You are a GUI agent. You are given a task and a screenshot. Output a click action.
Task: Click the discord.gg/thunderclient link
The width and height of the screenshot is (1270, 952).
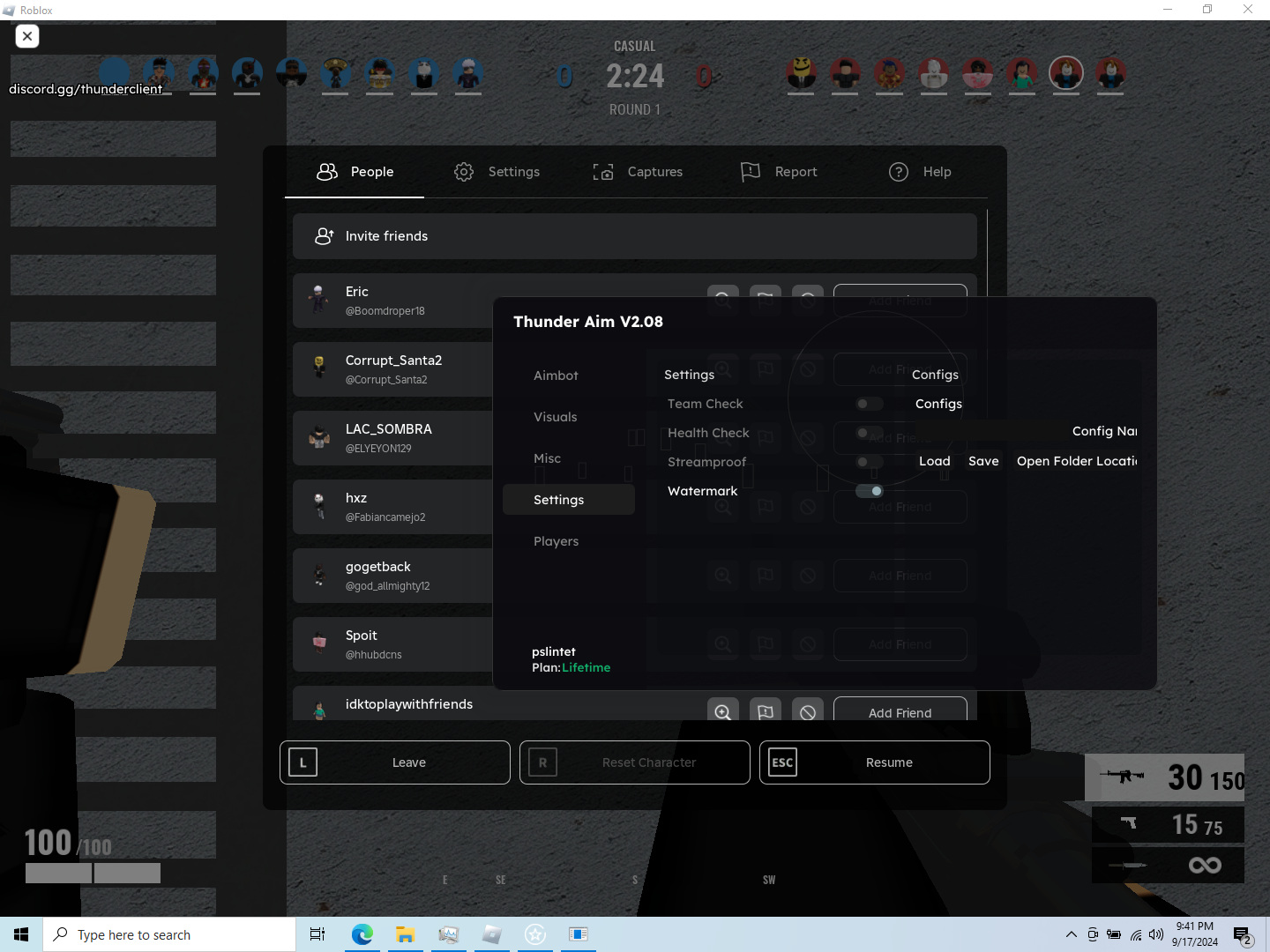(86, 89)
